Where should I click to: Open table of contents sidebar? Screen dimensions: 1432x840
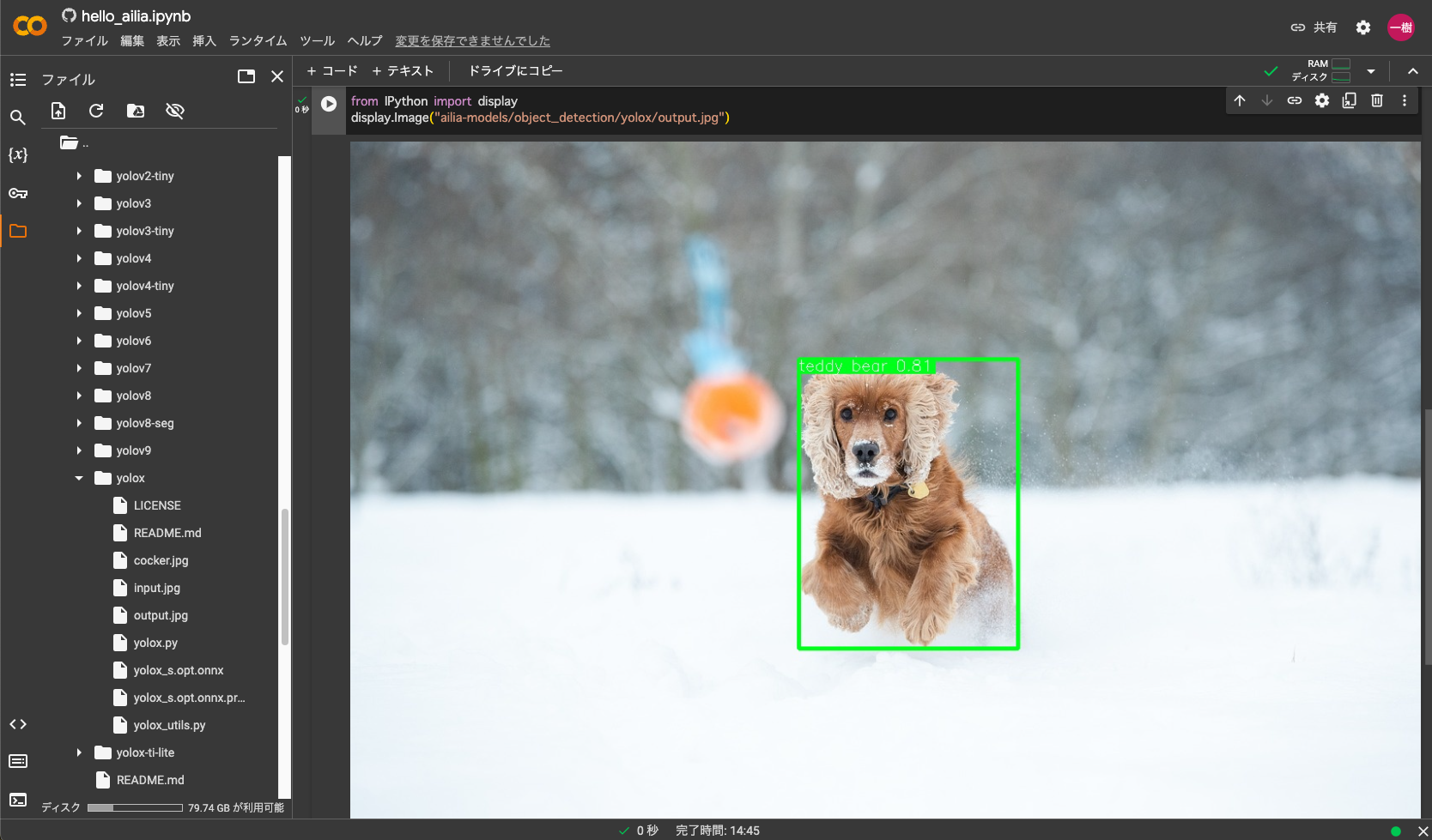click(x=18, y=80)
